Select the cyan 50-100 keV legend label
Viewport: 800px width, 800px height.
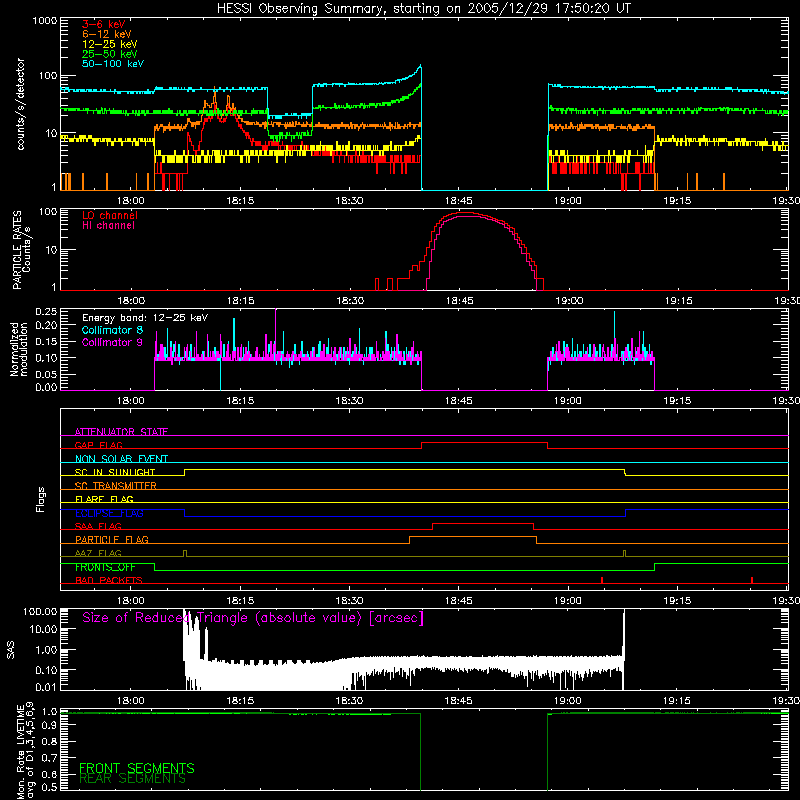tap(113, 64)
